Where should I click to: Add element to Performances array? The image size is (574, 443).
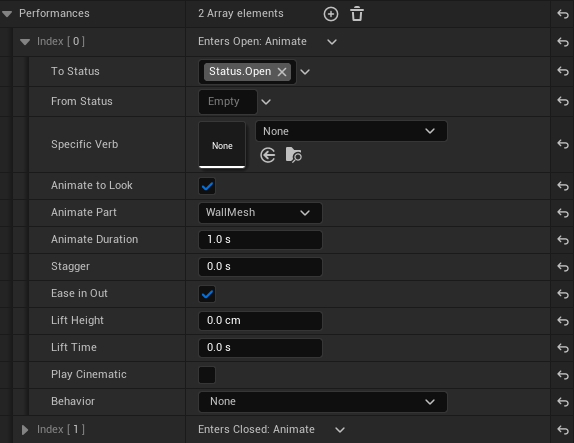331,14
